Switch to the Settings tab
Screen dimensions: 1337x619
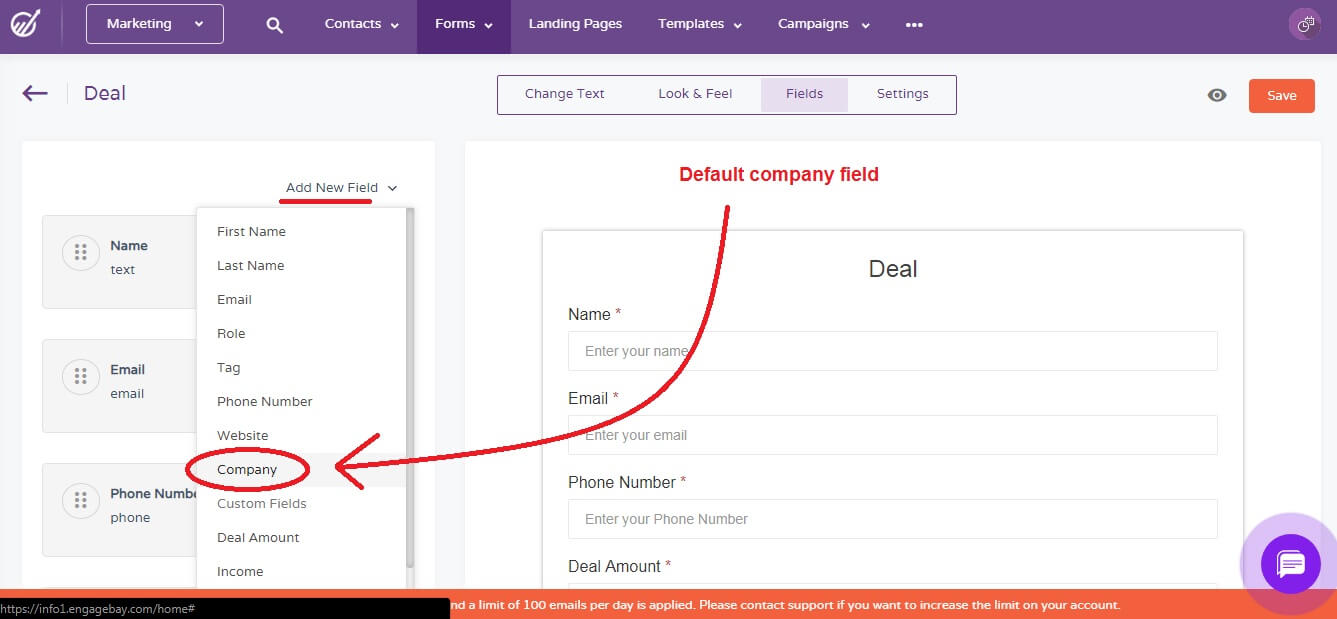click(901, 93)
